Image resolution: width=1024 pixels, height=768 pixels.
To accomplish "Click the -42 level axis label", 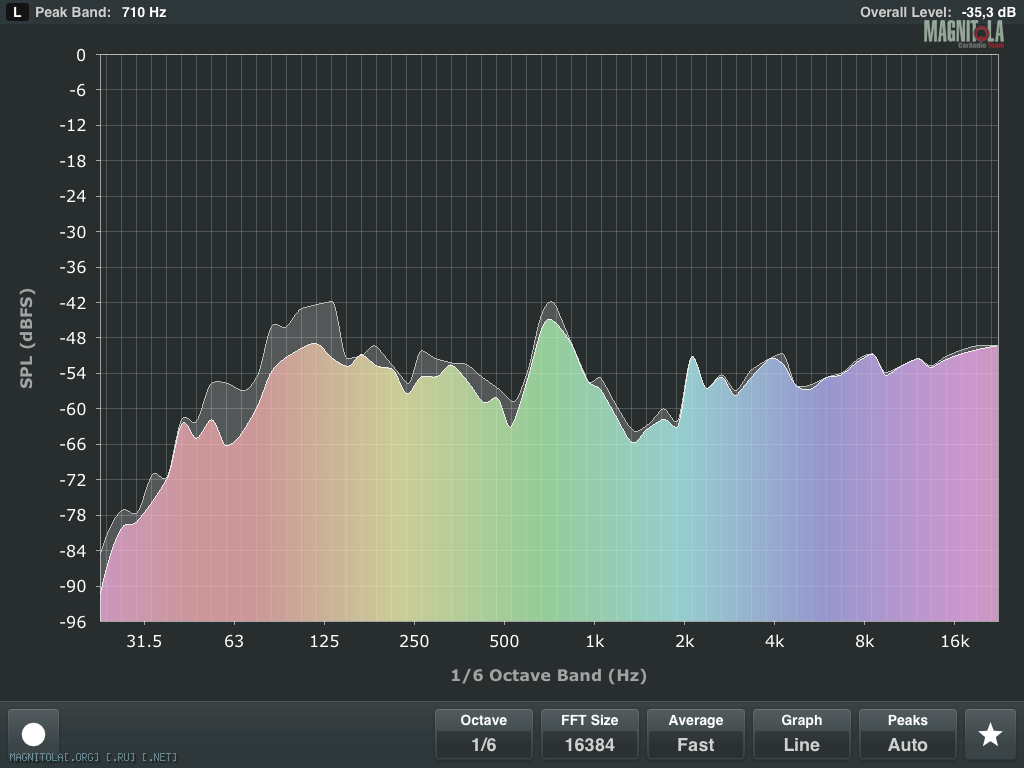I will click(72, 303).
